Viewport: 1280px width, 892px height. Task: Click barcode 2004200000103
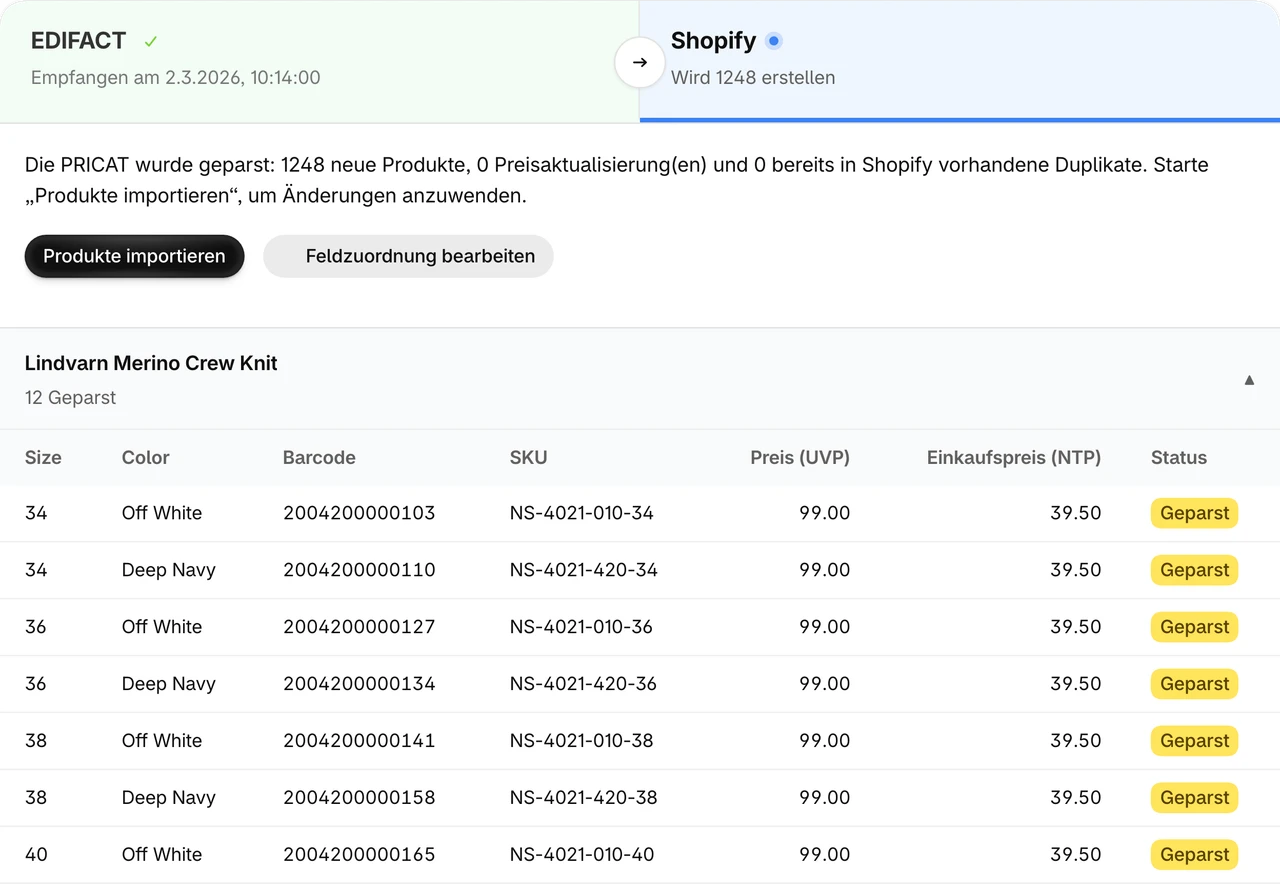click(x=359, y=513)
